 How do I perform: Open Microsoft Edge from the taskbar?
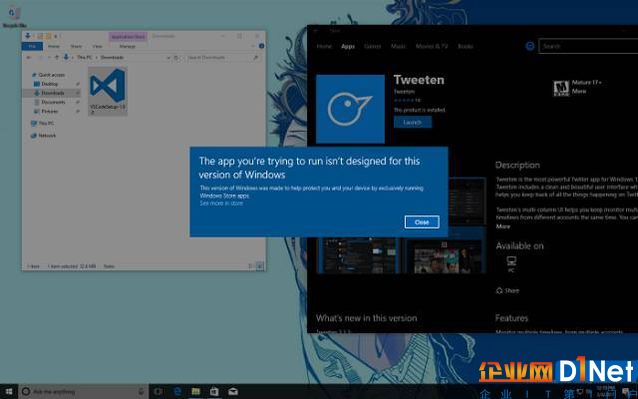(x=177, y=392)
